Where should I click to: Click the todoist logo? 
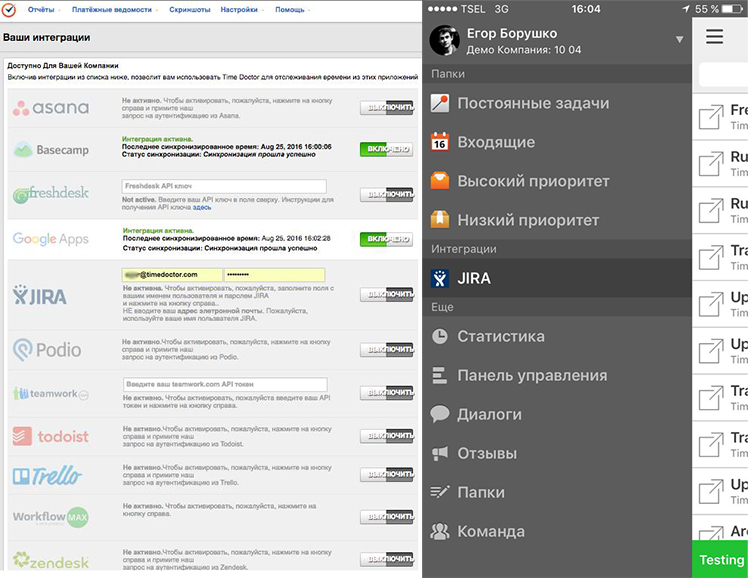click(51, 436)
